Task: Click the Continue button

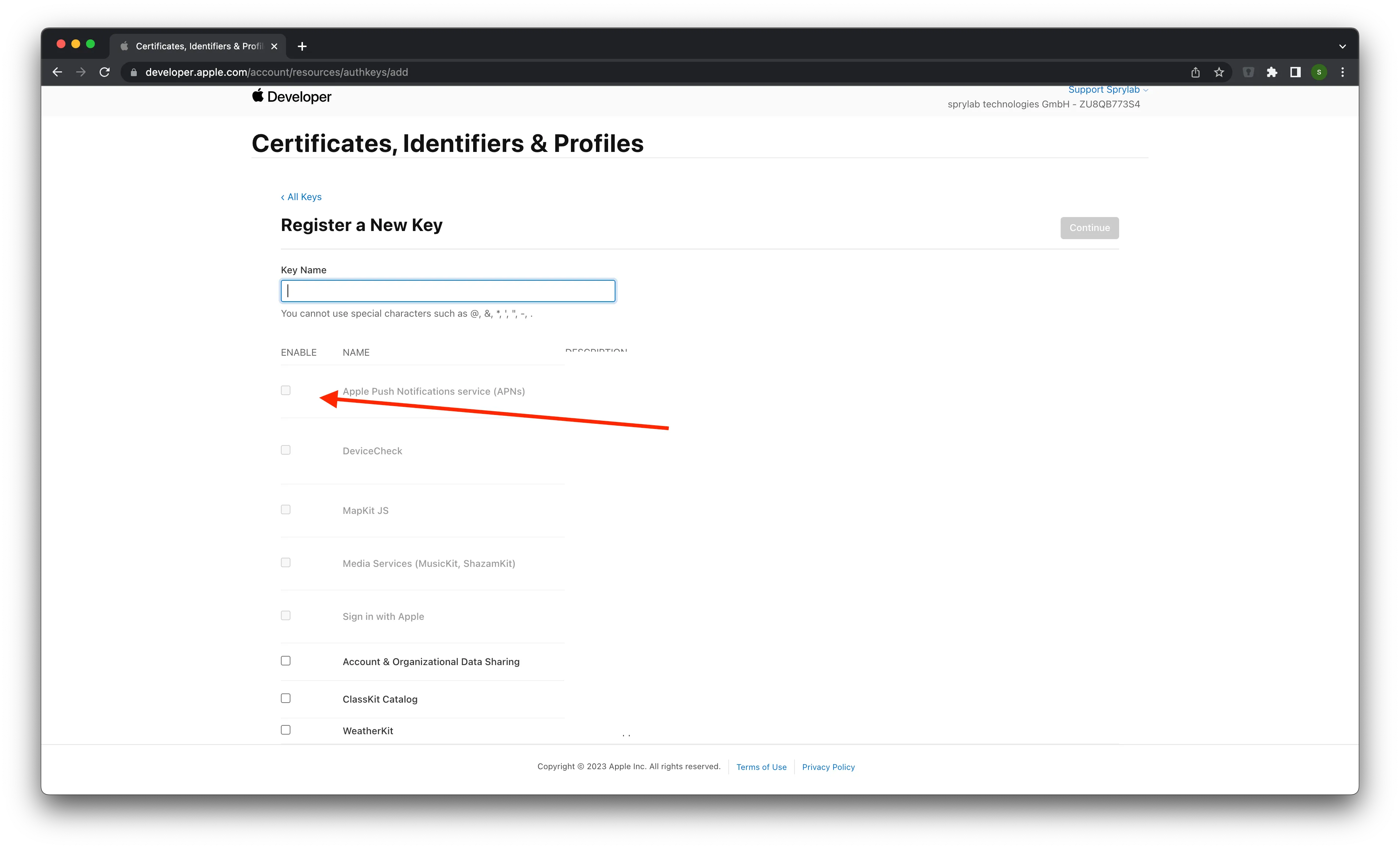Action: coord(1089,227)
